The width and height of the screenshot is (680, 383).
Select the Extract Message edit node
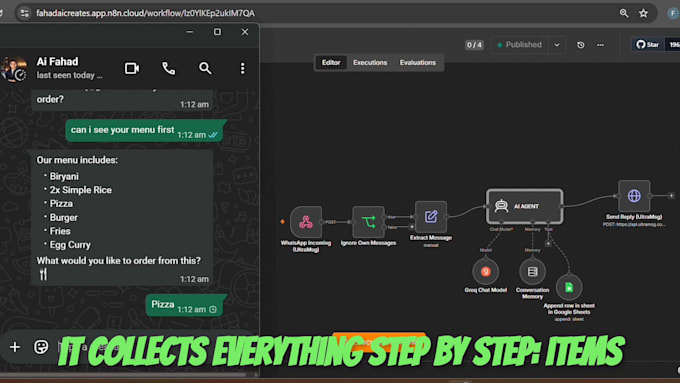(431, 217)
